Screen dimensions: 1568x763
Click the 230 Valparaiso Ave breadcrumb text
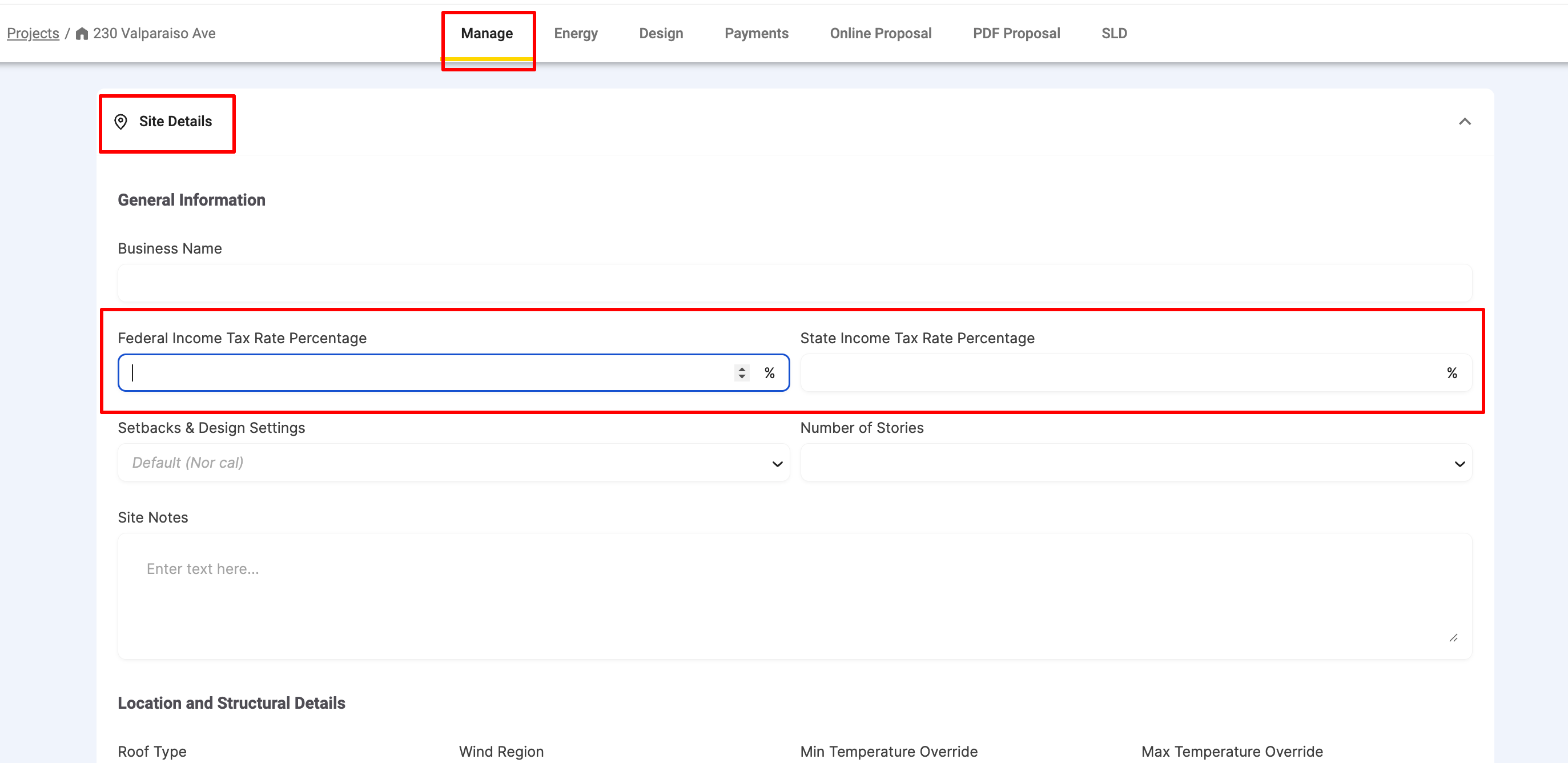tap(154, 34)
